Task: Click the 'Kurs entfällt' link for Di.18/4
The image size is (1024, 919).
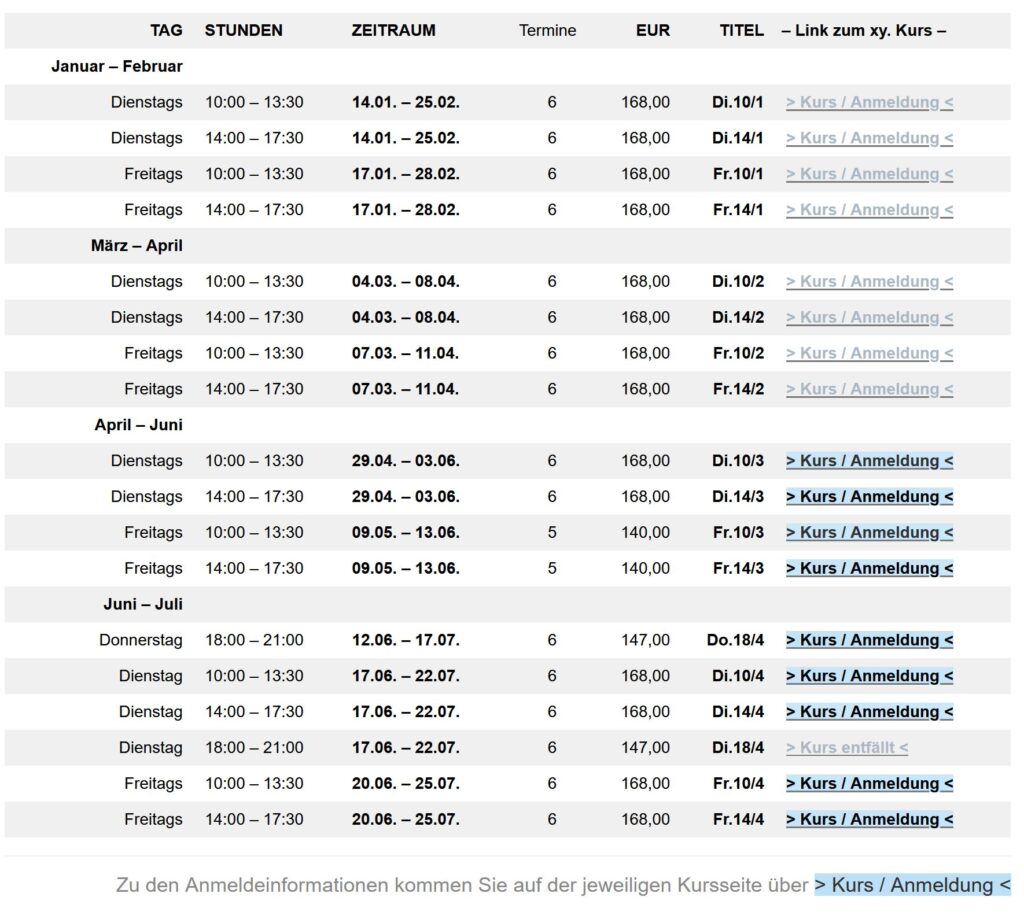Action: 847,748
